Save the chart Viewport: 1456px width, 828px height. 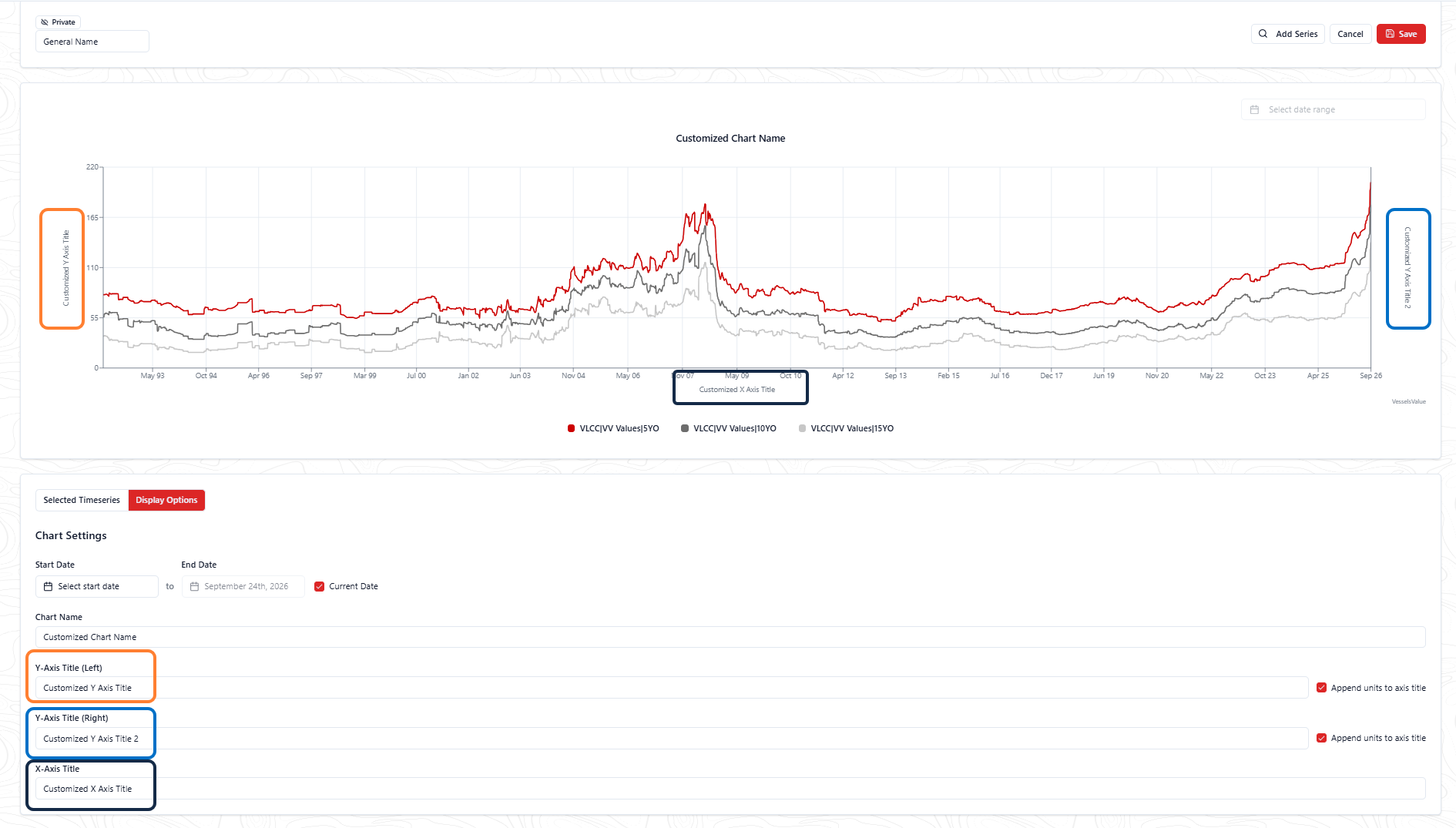[x=1401, y=34]
